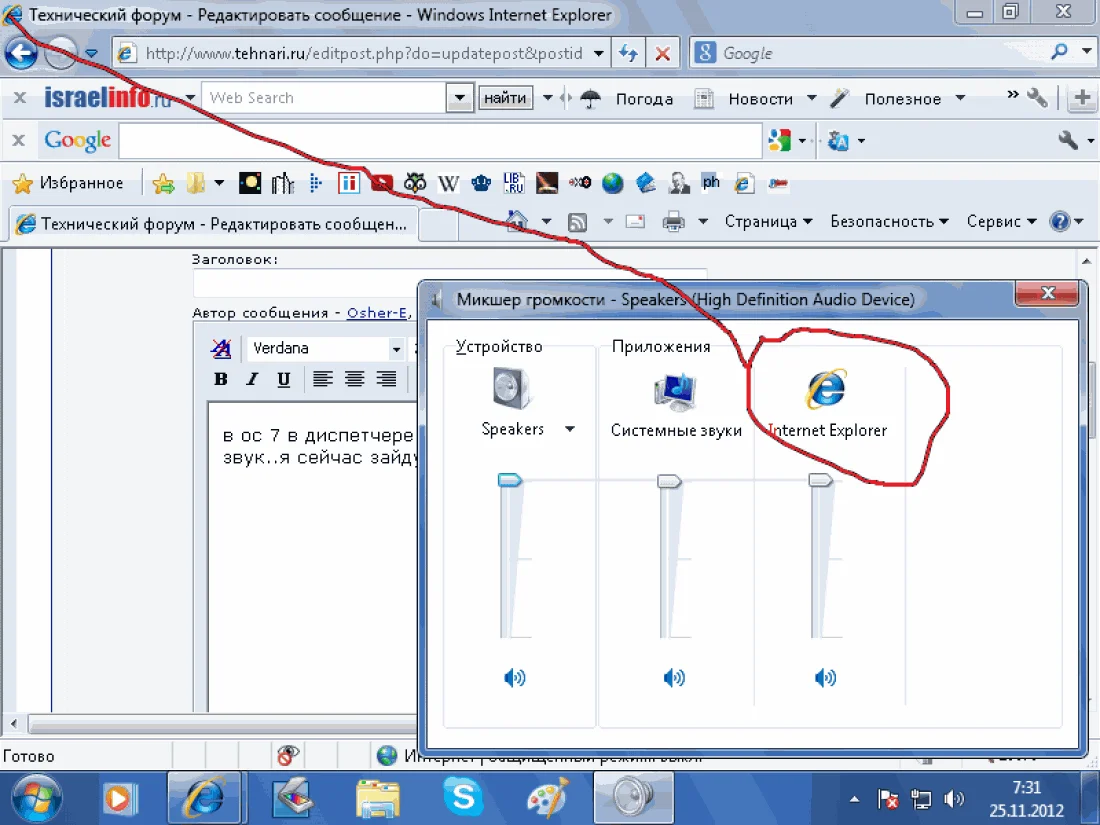1100x825 pixels.
Task: Click the Google Toolbar share icon
Action: point(779,140)
